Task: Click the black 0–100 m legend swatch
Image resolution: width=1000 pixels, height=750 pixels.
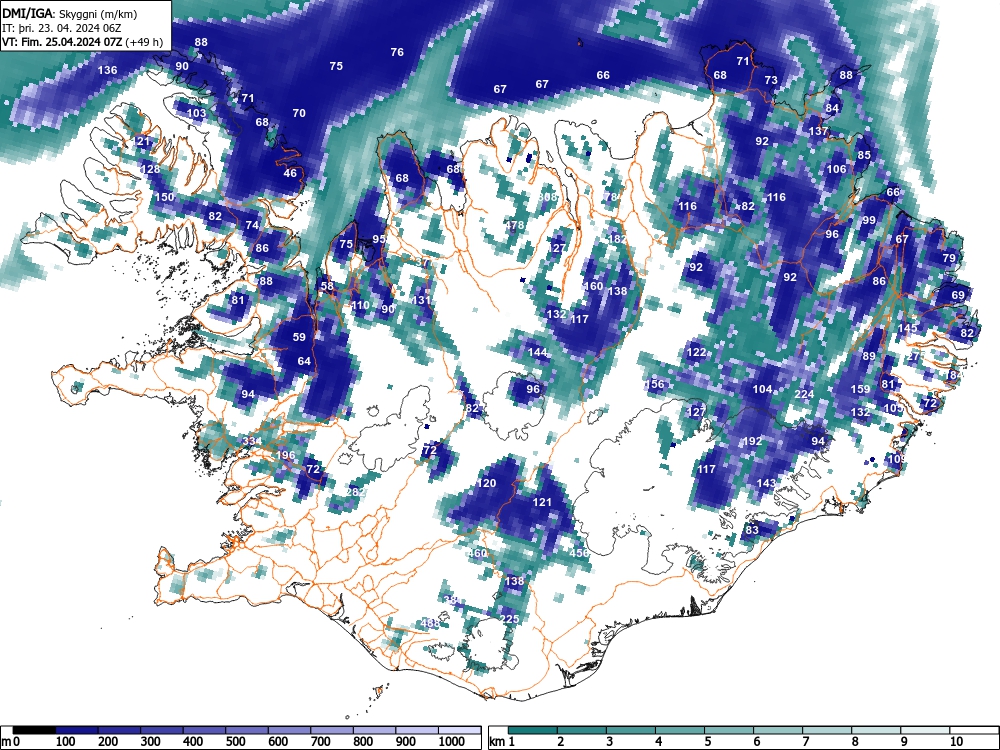Action: [x=34, y=730]
